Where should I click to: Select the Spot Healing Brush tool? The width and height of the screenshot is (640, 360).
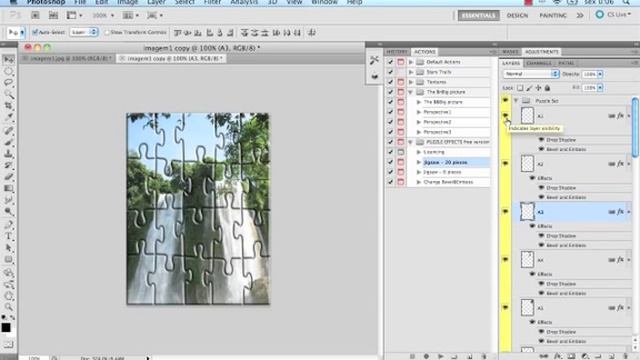pos(8,131)
